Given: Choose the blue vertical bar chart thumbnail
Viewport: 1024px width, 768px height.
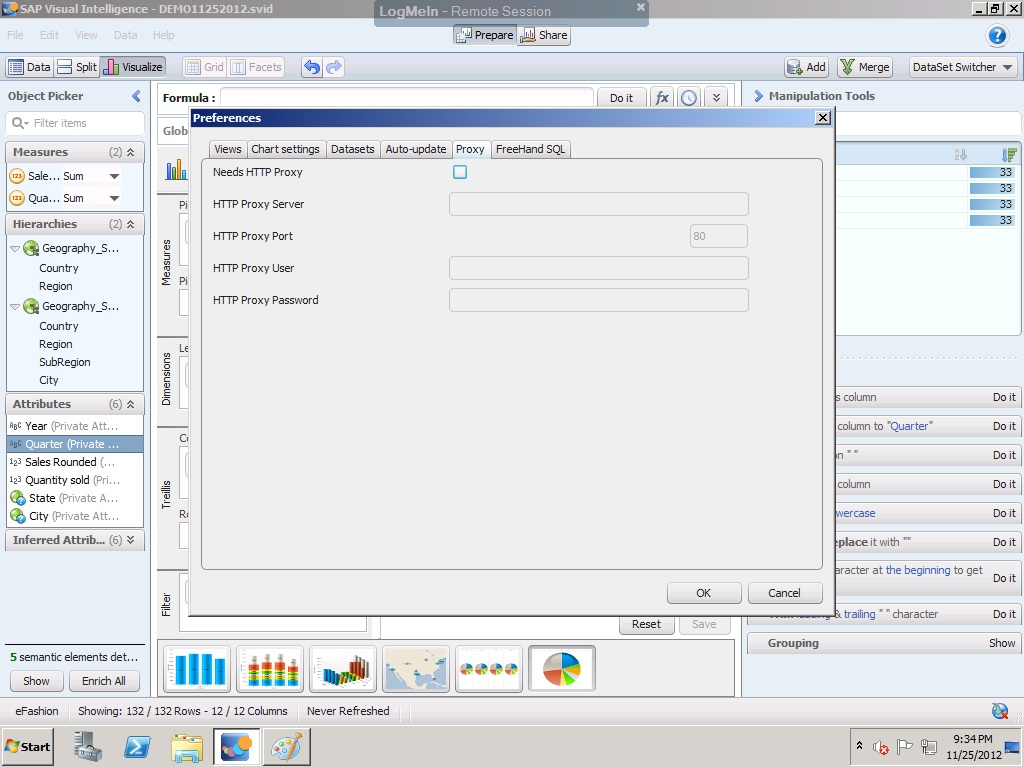Looking at the screenshot, I should coord(197,668).
